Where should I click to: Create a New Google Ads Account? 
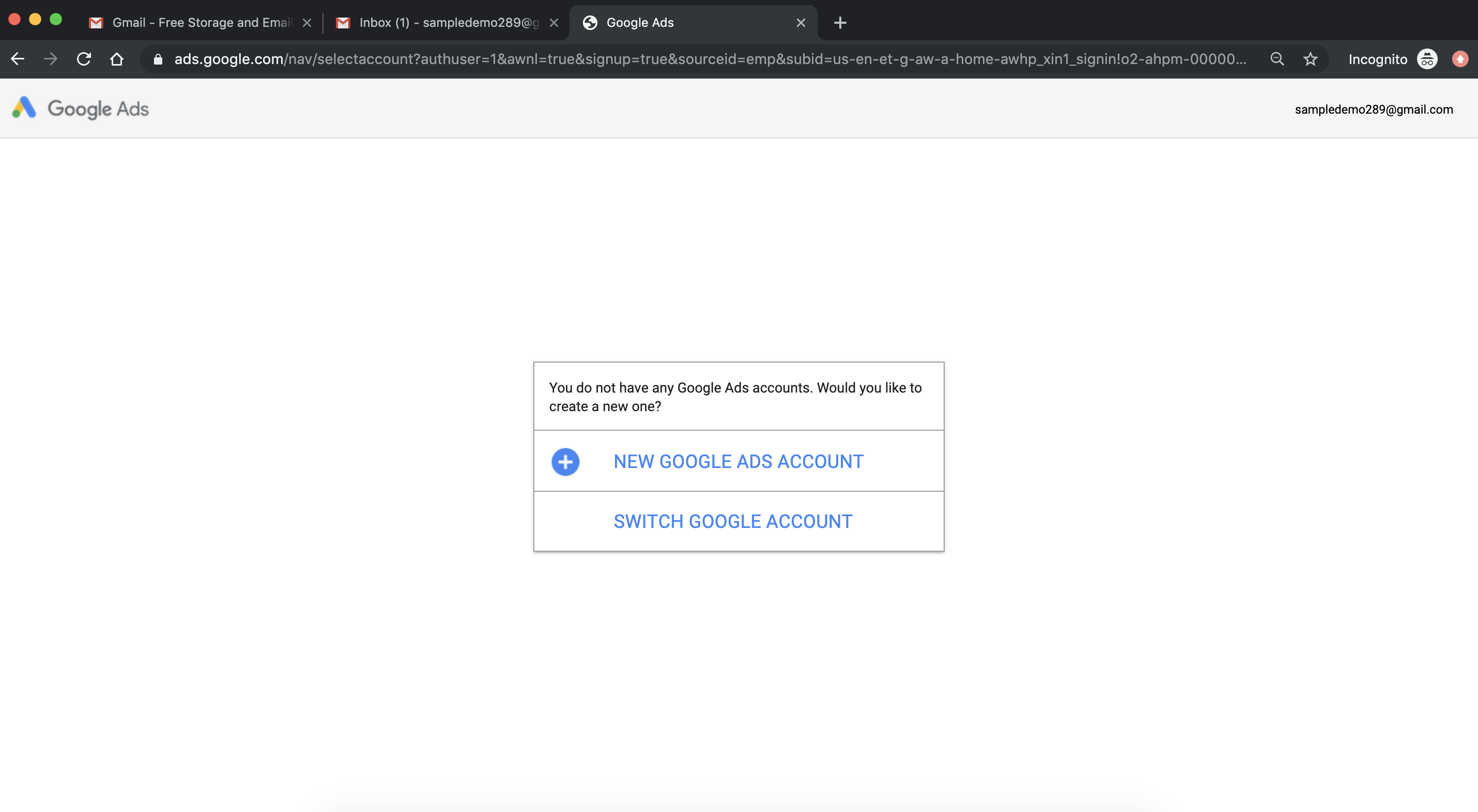pyautogui.click(x=738, y=461)
